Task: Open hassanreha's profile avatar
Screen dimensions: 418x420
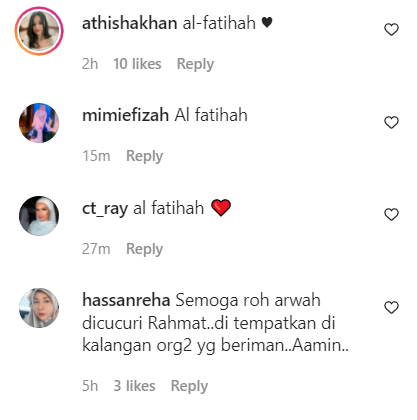Action: 39,308
